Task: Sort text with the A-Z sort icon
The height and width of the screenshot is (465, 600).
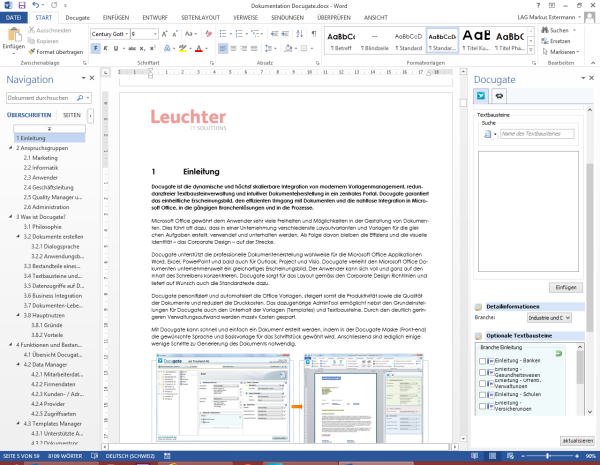Action: click(x=300, y=34)
